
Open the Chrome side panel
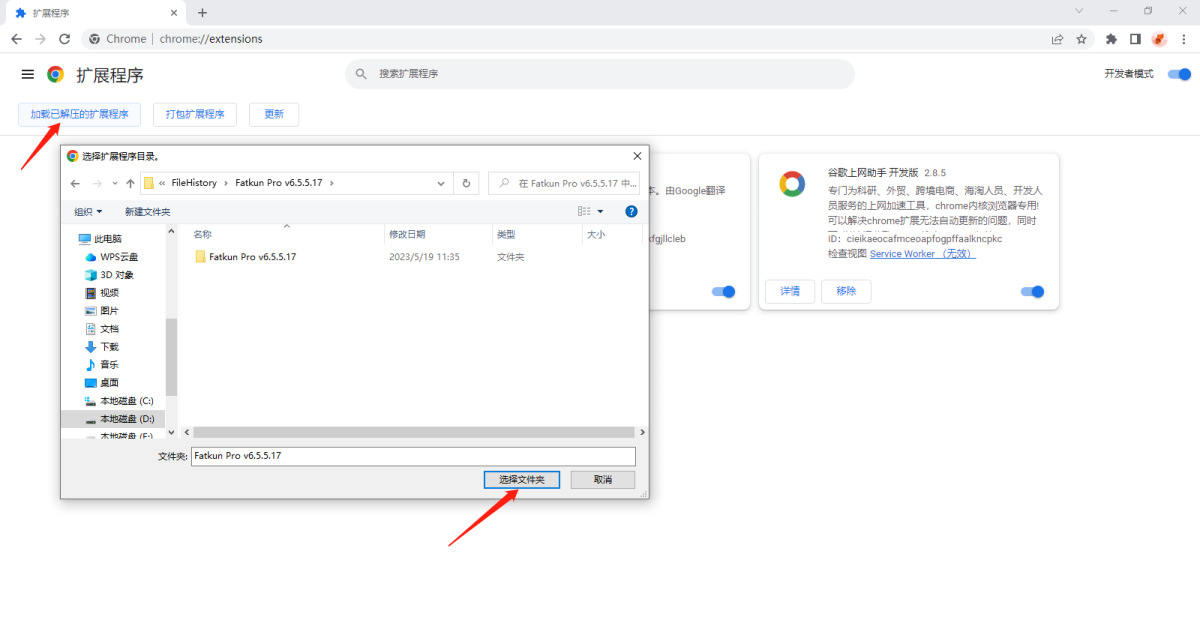(1135, 39)
